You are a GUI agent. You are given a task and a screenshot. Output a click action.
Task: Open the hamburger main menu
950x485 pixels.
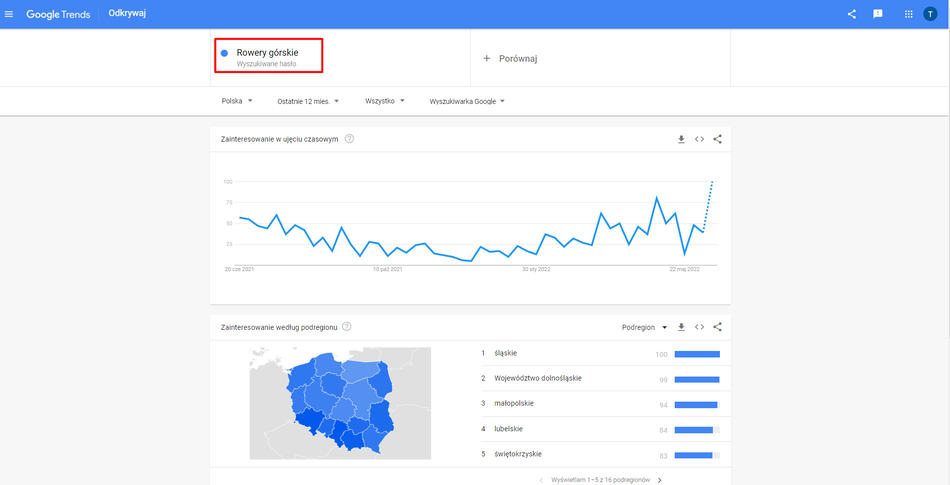(8, 14)
